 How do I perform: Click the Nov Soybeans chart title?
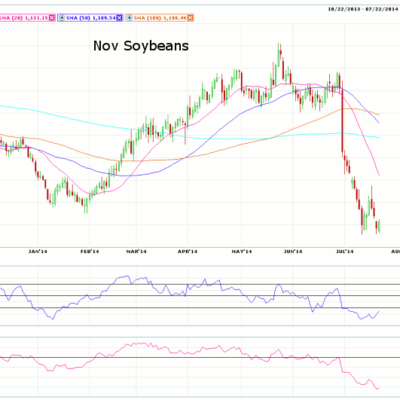point(141,46)
